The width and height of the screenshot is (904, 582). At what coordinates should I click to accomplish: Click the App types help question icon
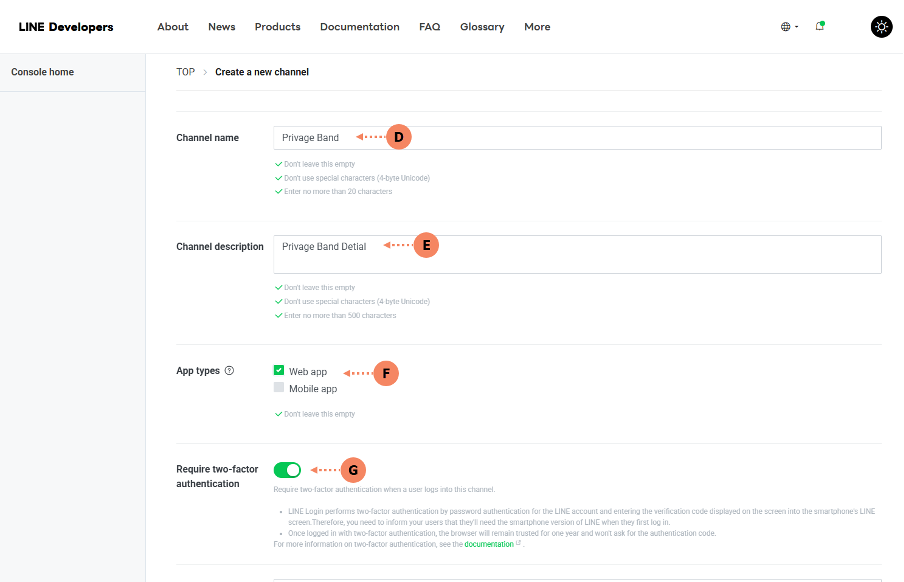229,371
